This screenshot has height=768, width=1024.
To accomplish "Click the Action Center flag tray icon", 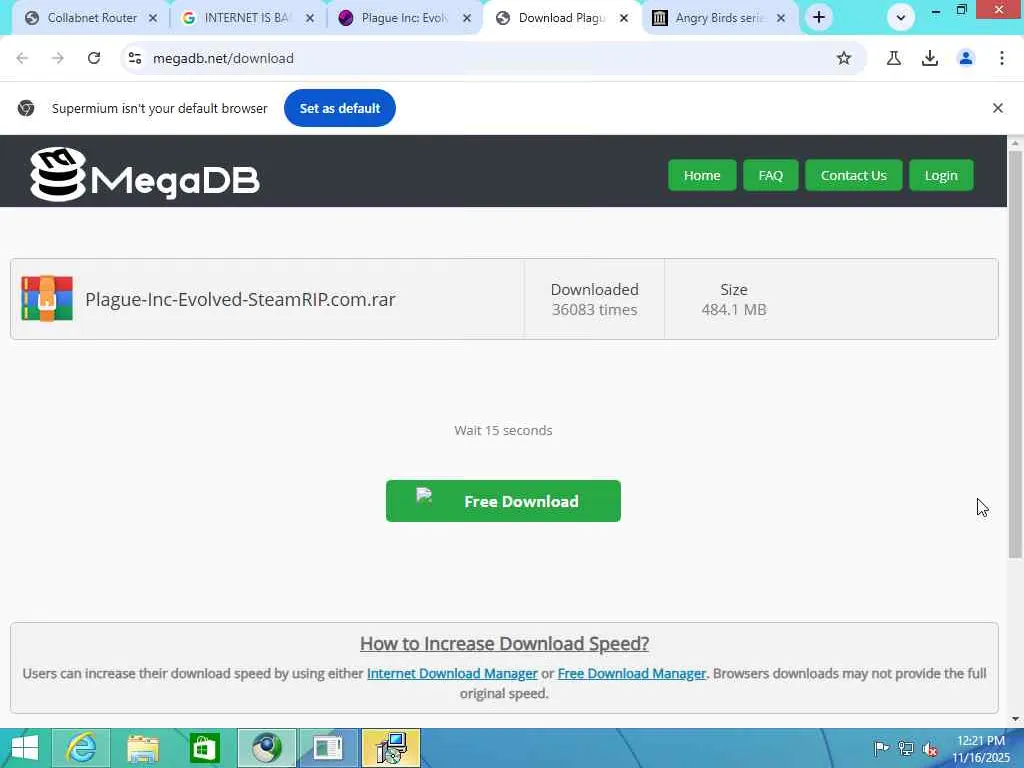I will click(882, 748).
